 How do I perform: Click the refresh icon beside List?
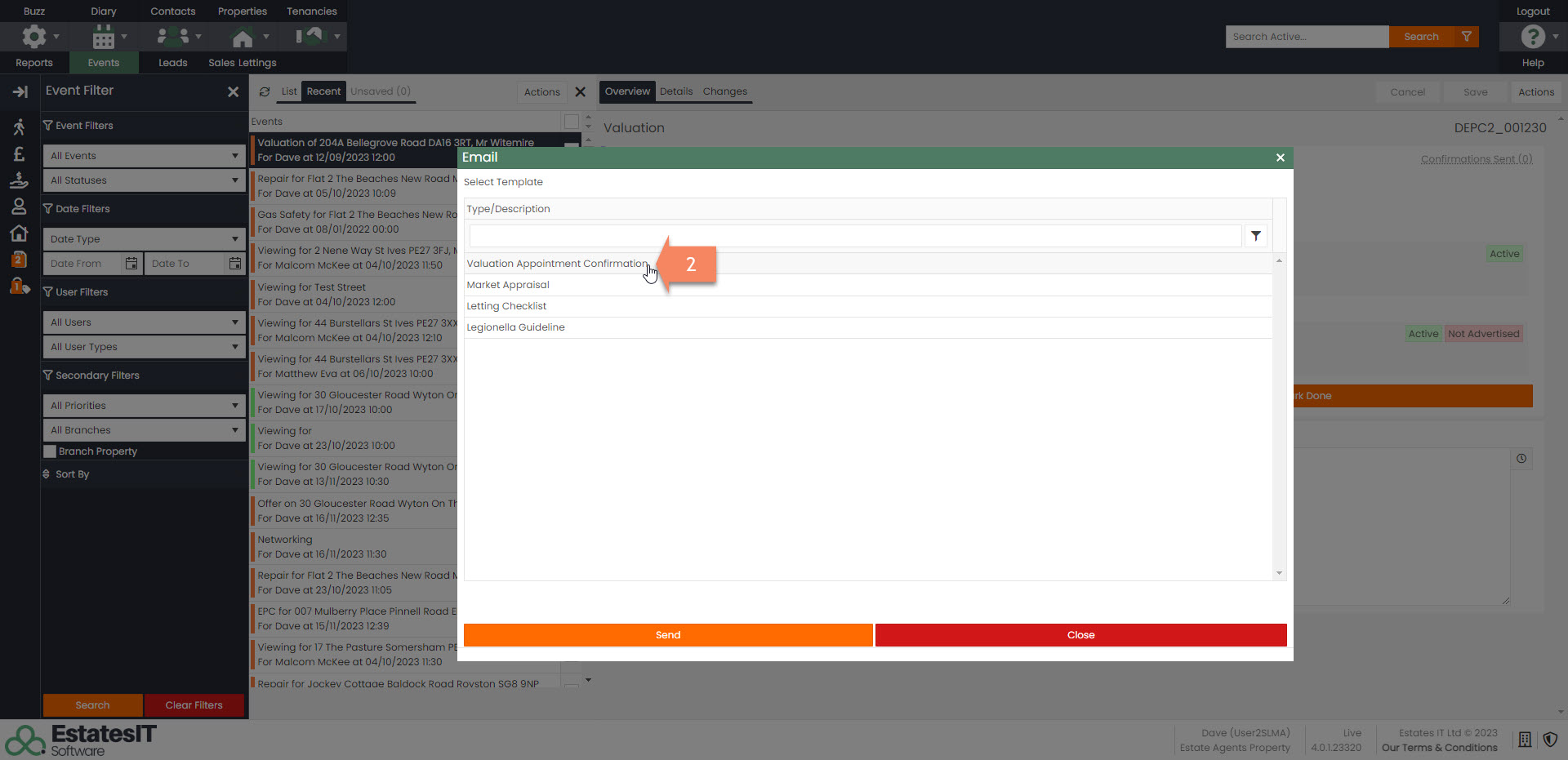[x=265, y=91]
